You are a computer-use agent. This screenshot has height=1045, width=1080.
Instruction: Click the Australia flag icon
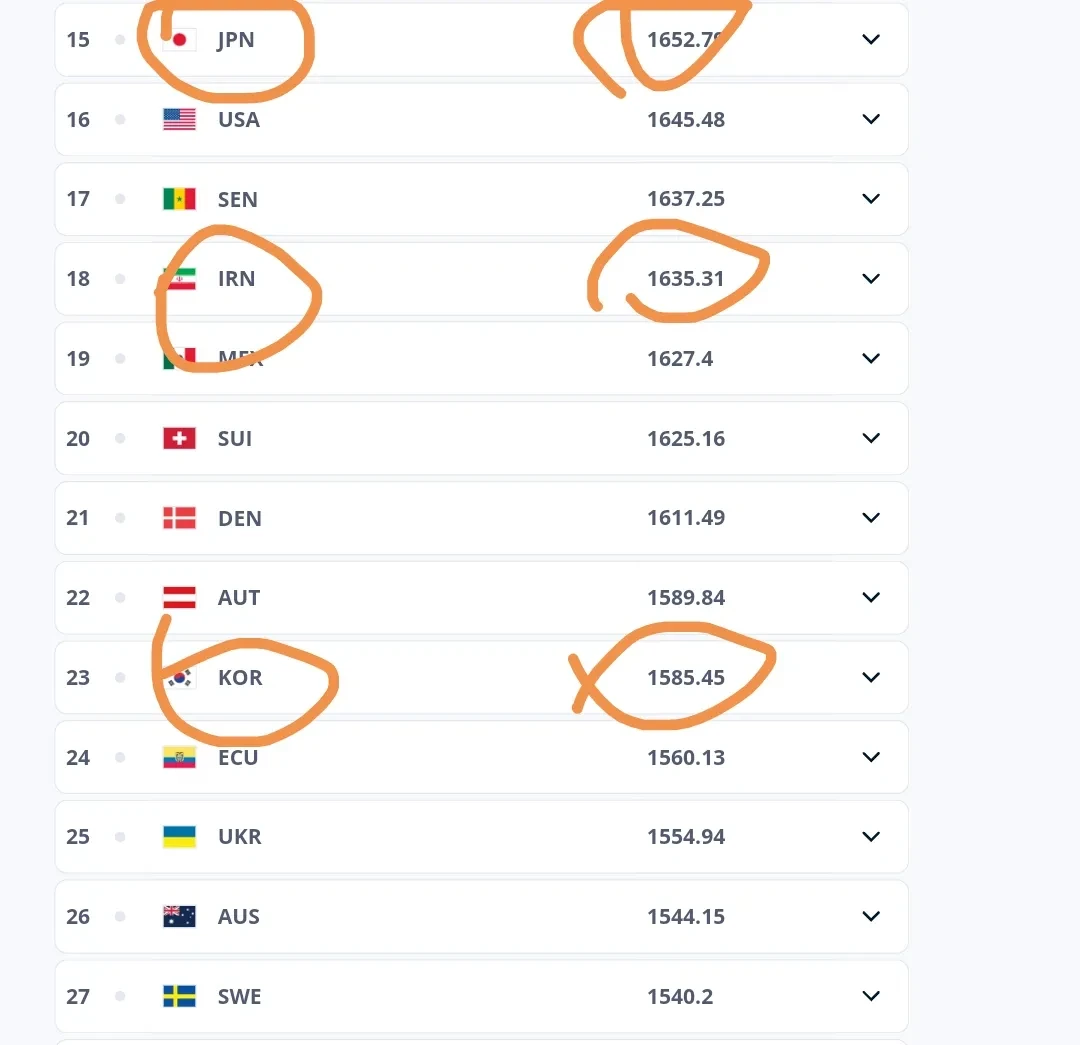pyautogui.click(x=179, y=916)
